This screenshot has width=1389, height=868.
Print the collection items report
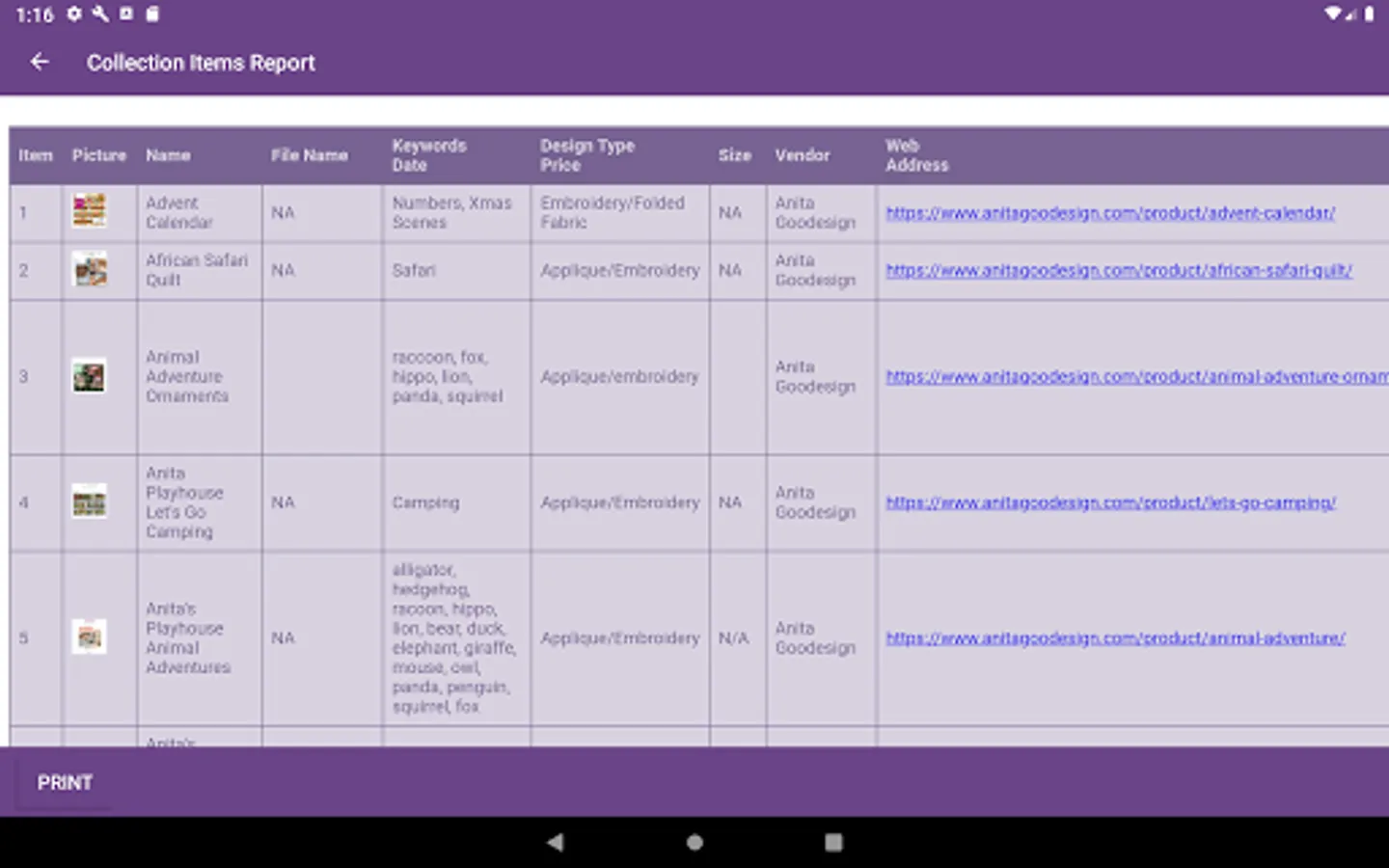tap(65, 783)
